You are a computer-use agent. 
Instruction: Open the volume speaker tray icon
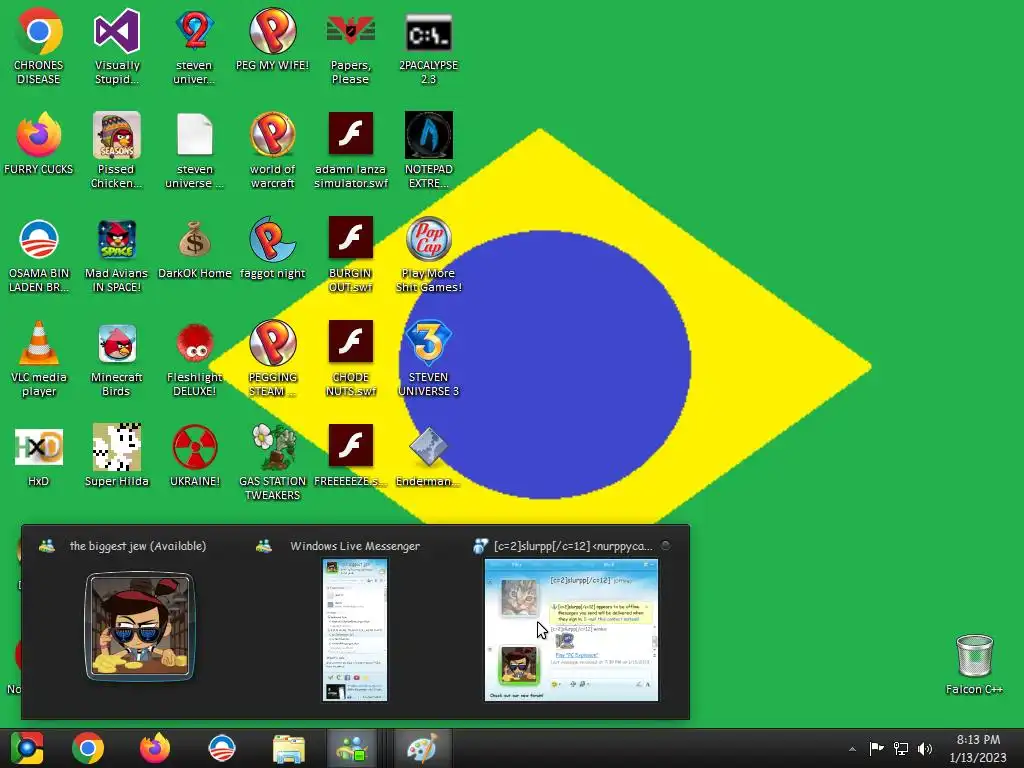[925, 748]
